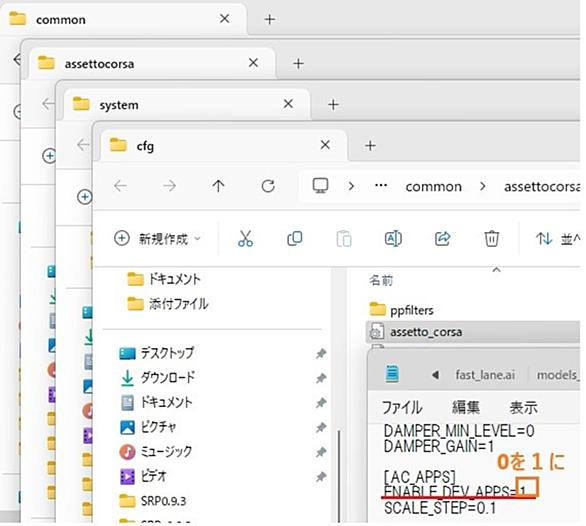Viewport: 586px width, 526px height.
Task: Add a new tab in the system window
Action: tap(333, 104)
